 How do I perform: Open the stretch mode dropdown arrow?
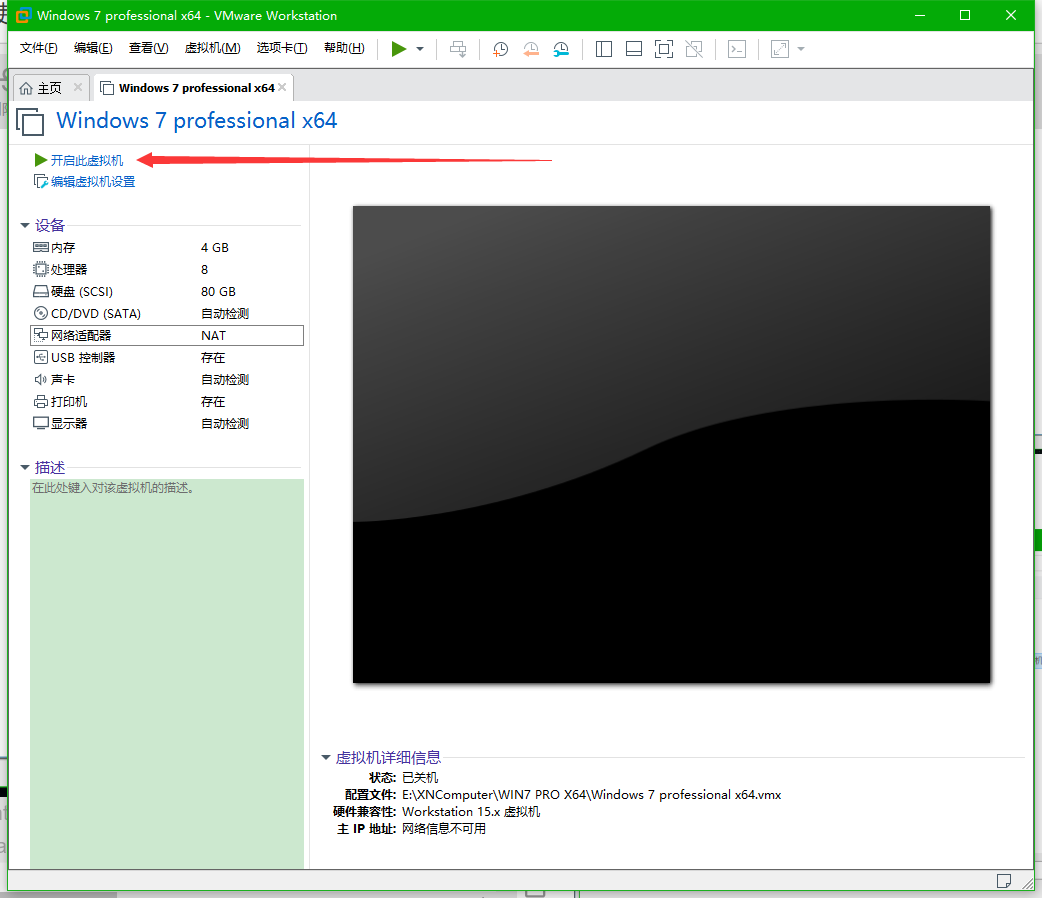tap(801, 49)
